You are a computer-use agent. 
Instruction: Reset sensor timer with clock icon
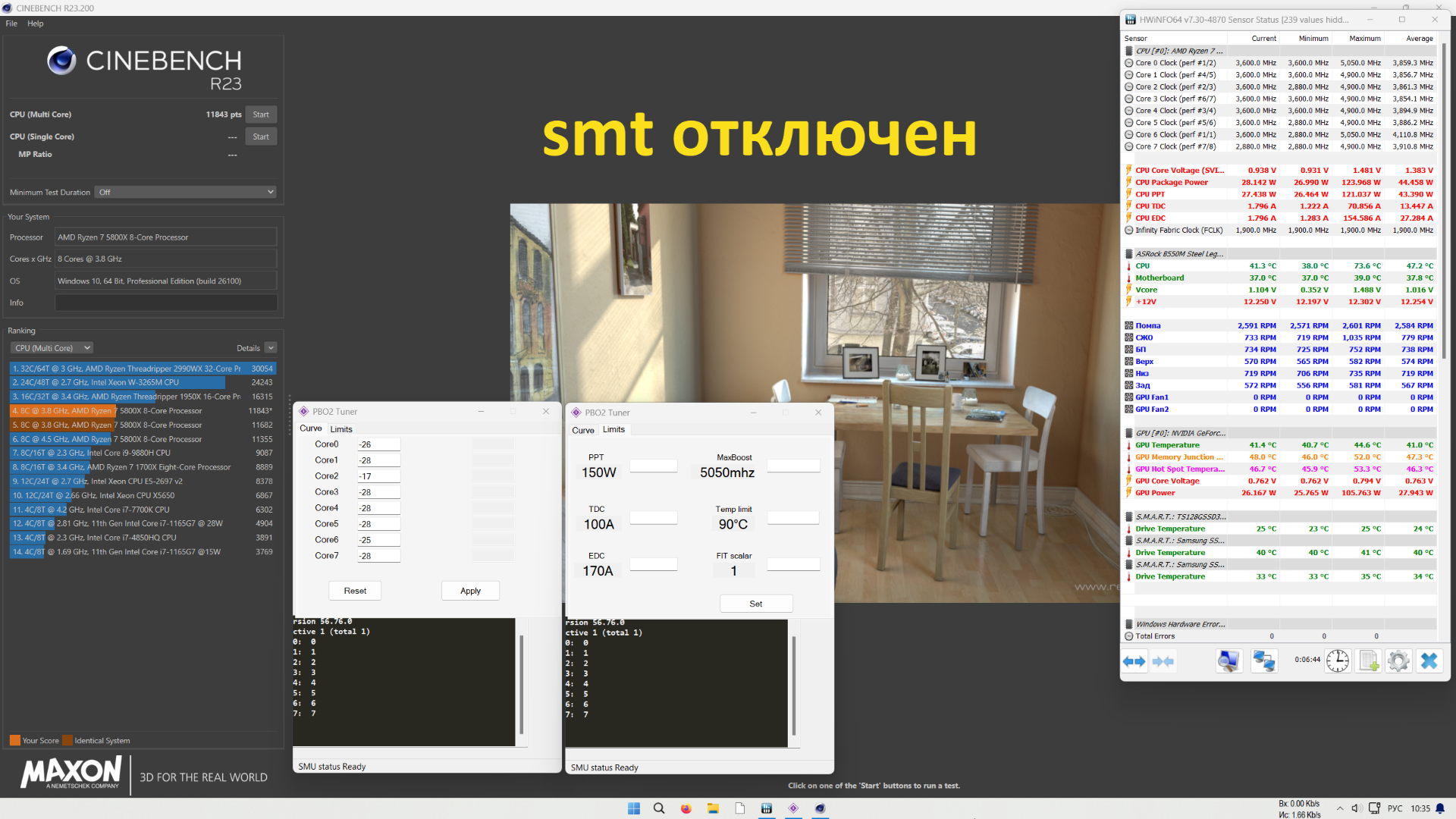(1338, 661)
